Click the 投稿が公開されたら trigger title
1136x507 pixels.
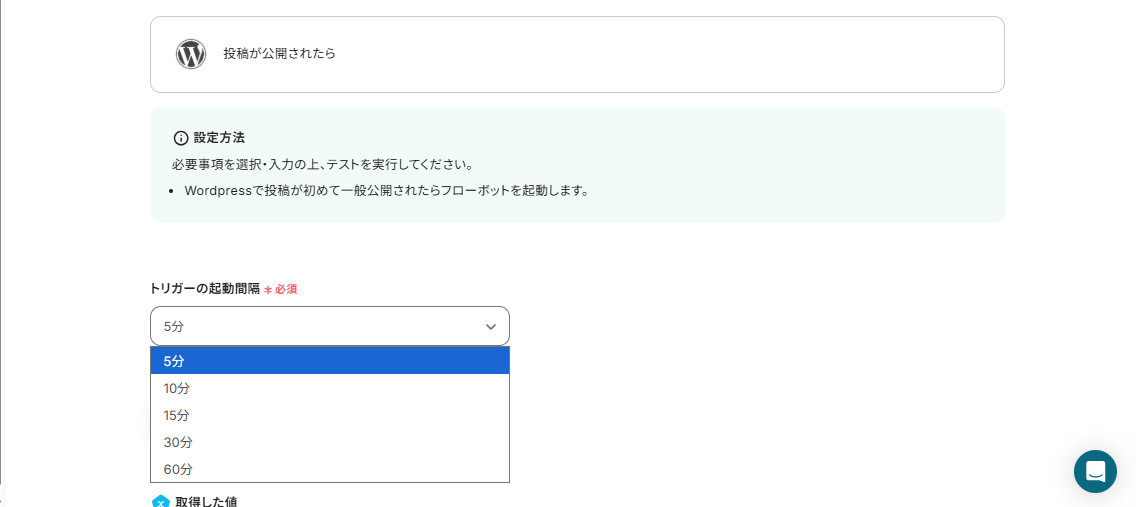(x=280, y=54)
